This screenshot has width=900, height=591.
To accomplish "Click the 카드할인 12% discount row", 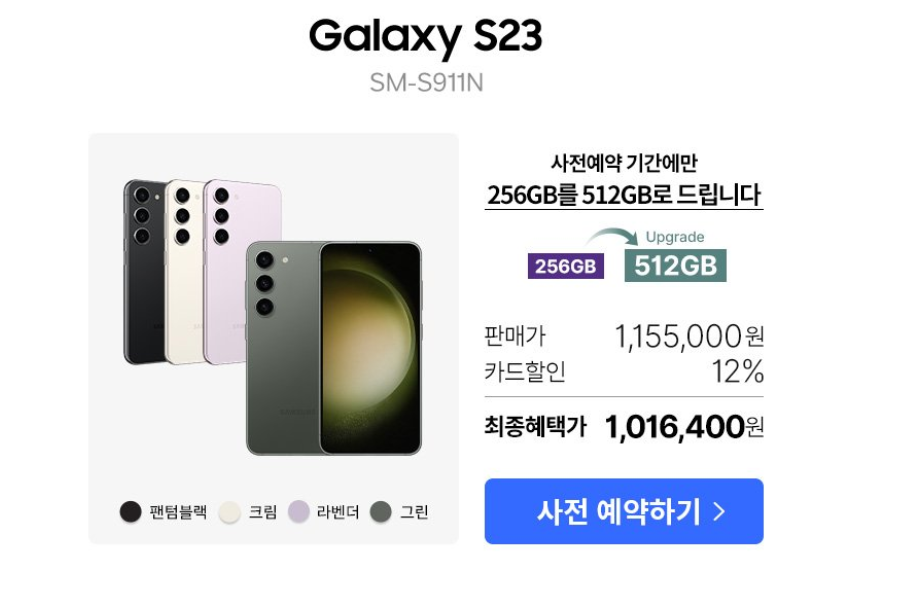I will pyautogui.click(x=623, y=371).
